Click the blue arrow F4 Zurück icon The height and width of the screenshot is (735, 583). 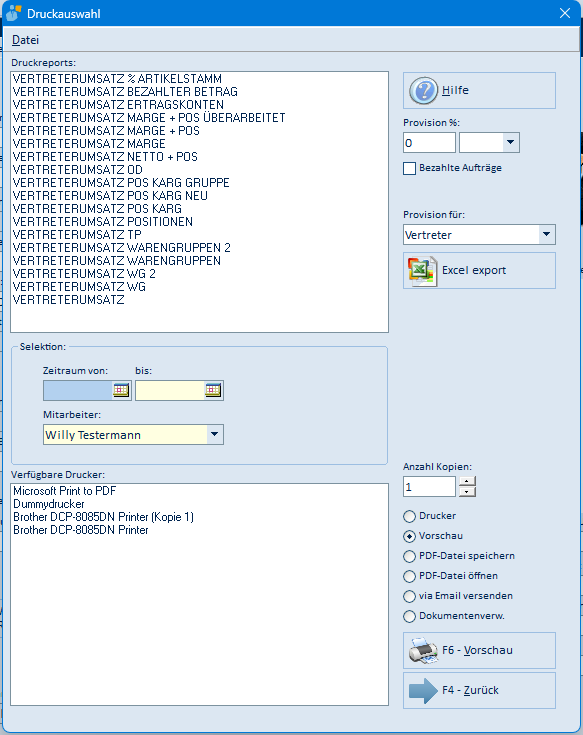click(423, 690)
